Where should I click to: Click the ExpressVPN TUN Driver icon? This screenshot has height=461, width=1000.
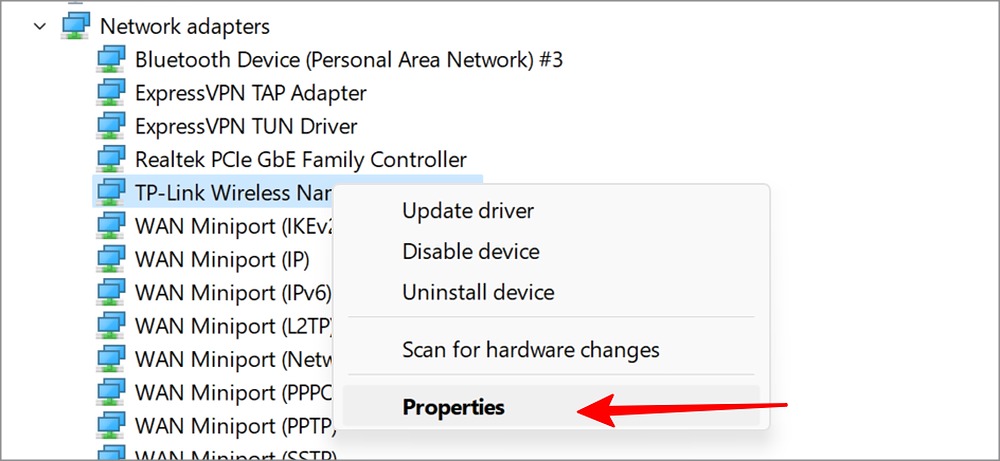point(109,126)
